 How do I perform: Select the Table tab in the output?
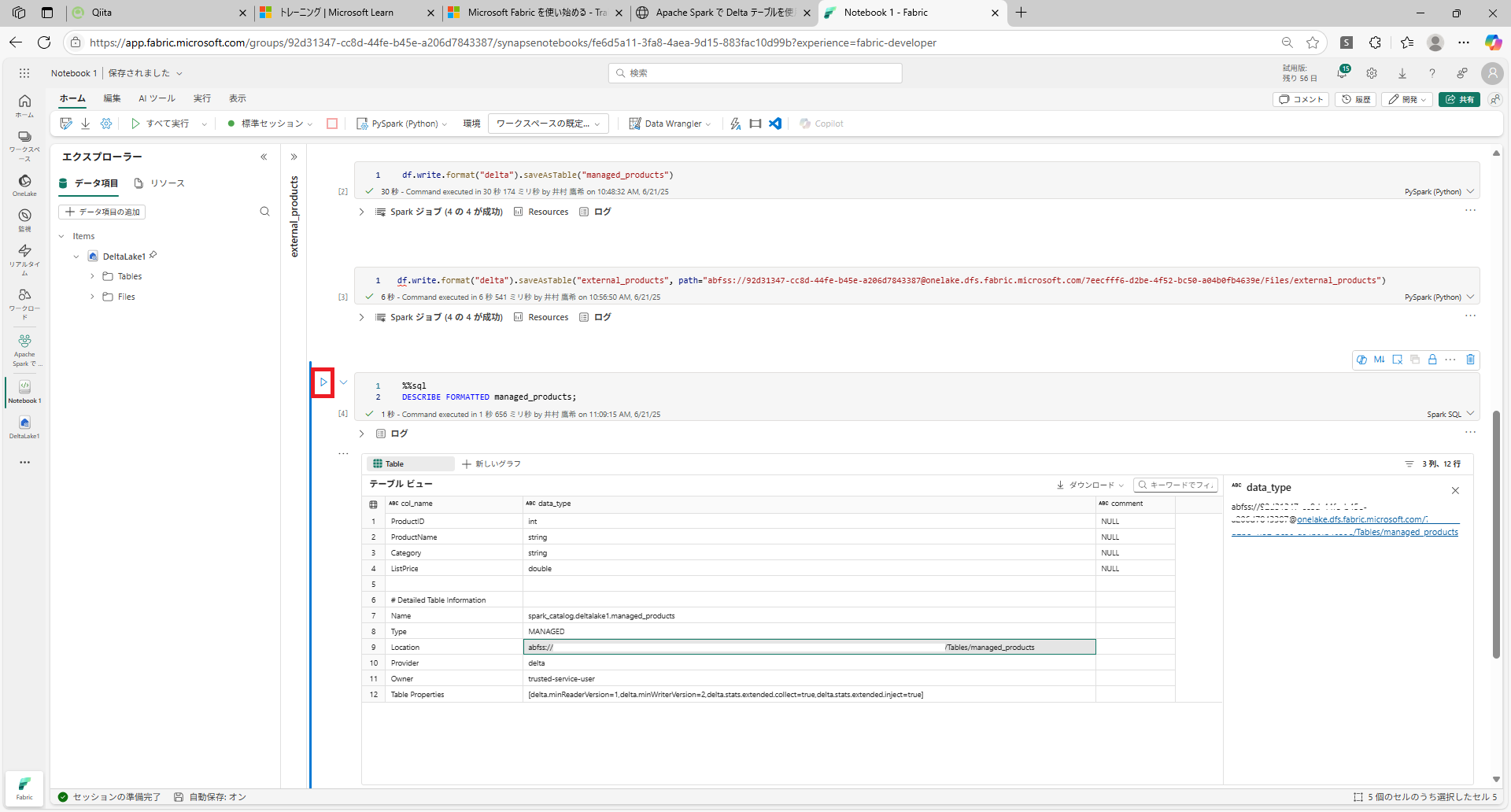click(x=411, y=464)
